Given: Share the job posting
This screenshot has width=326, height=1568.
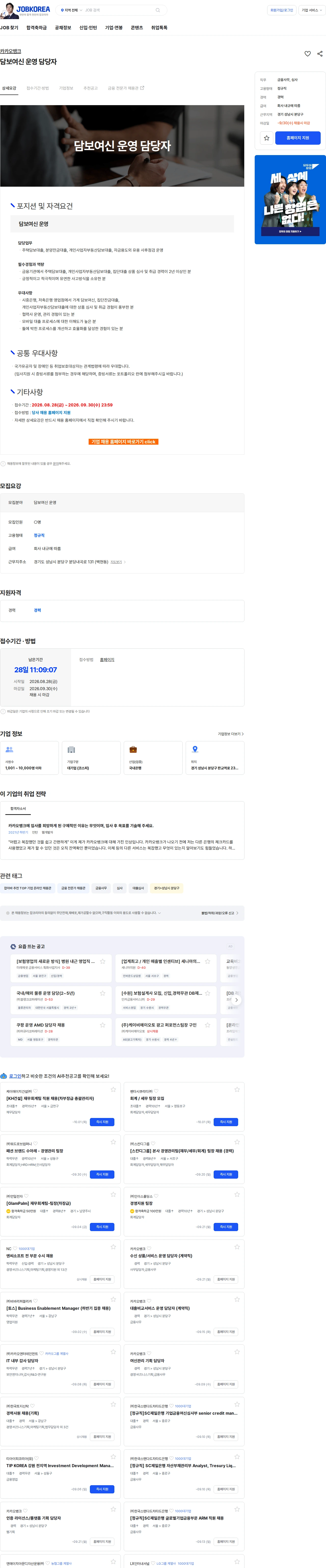Looking at the screenshot, I should pos(320,53).
